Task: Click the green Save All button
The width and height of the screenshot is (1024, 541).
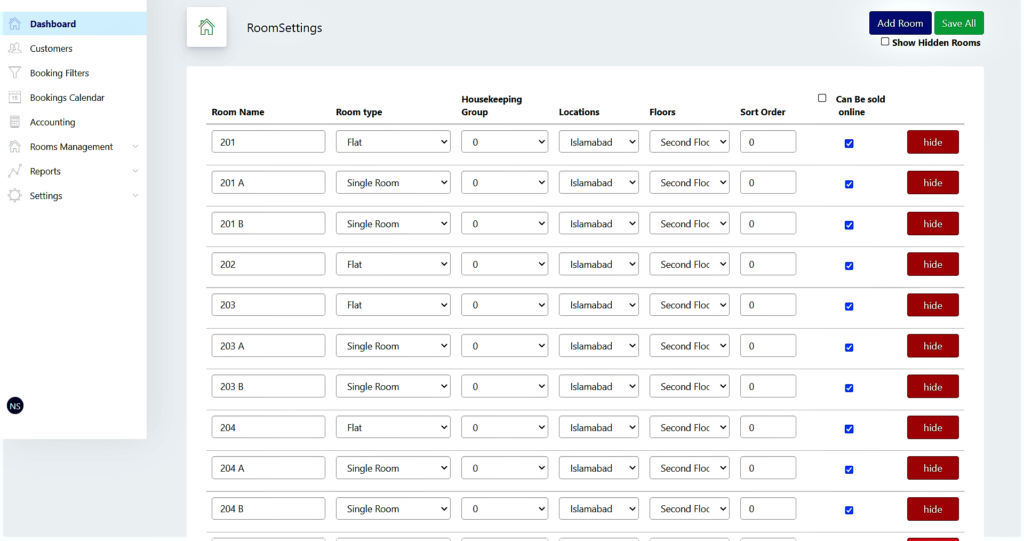Action: click(x=959, y=23)
